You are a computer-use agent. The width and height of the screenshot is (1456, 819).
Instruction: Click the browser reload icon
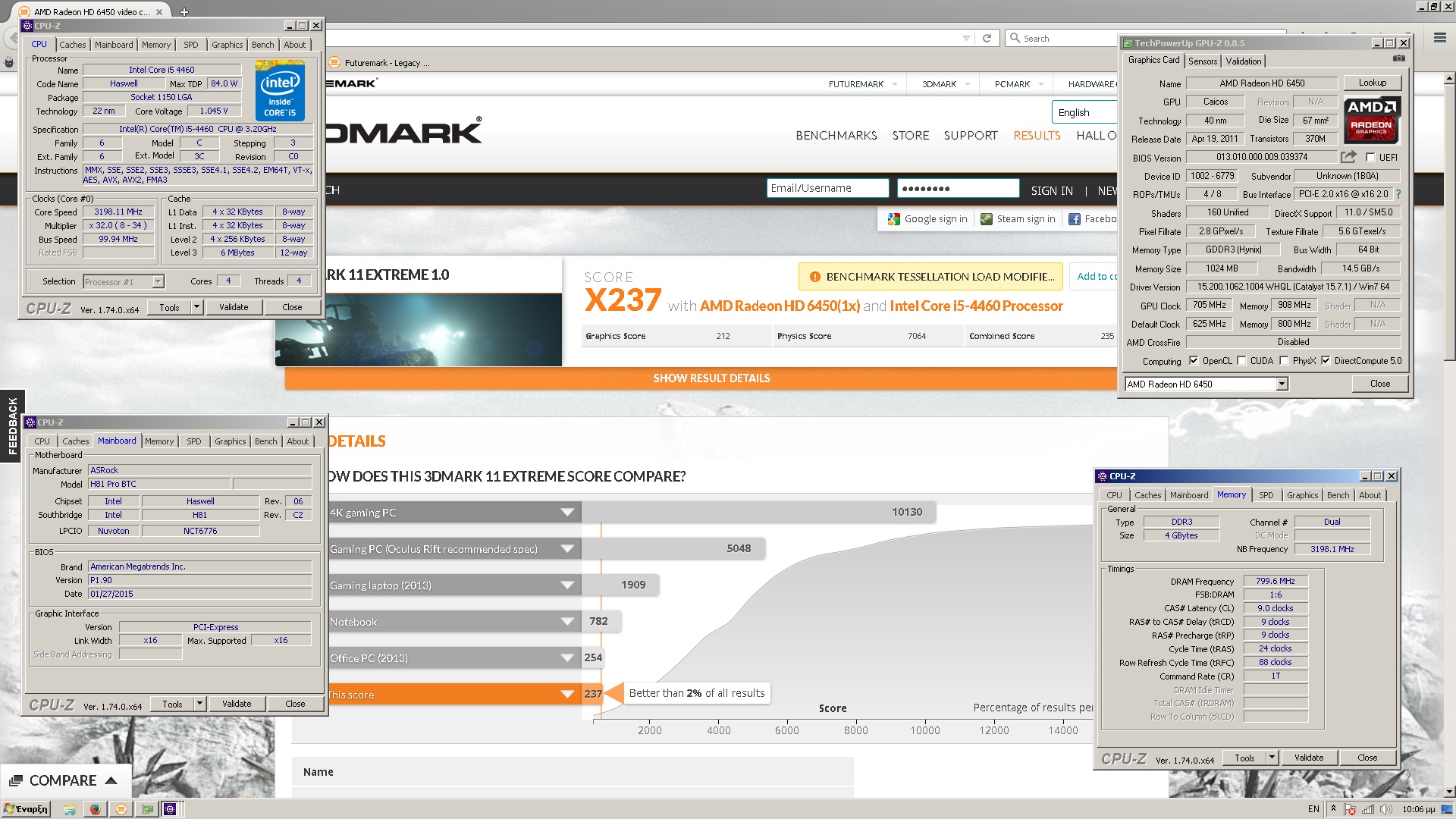coord(987,38)
